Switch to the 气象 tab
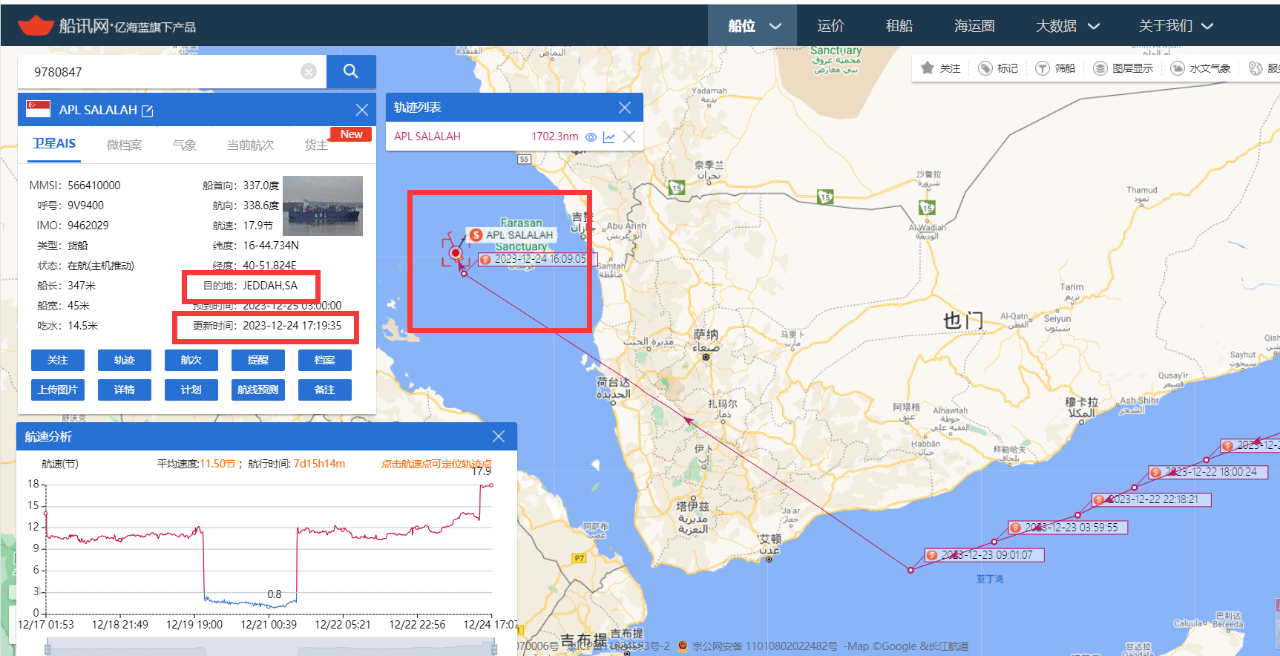Screen dimensions: 1280x656 pyautogui.click(x=184, y=145)
